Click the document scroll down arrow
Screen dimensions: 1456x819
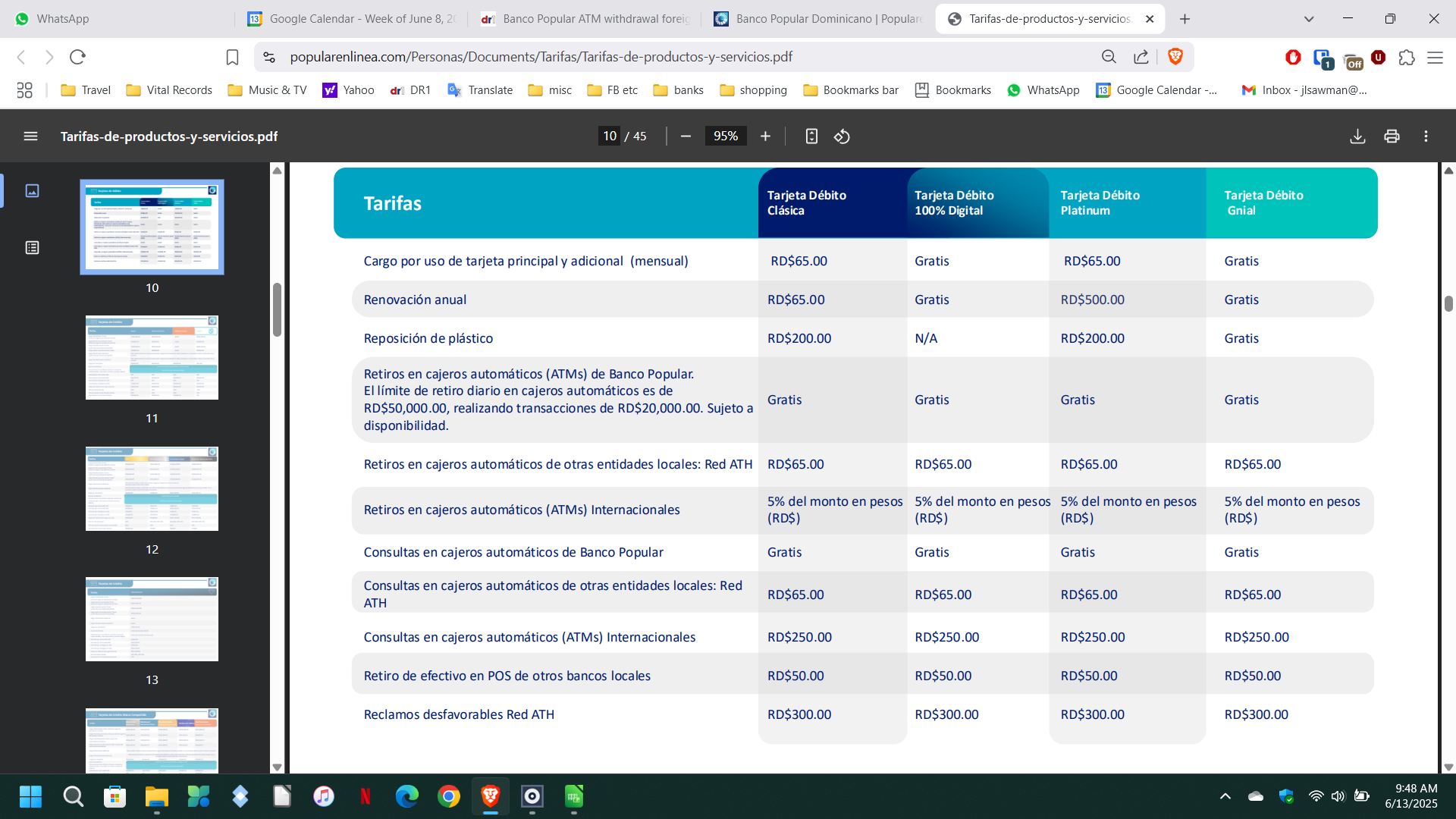[x=1448, y=767]
